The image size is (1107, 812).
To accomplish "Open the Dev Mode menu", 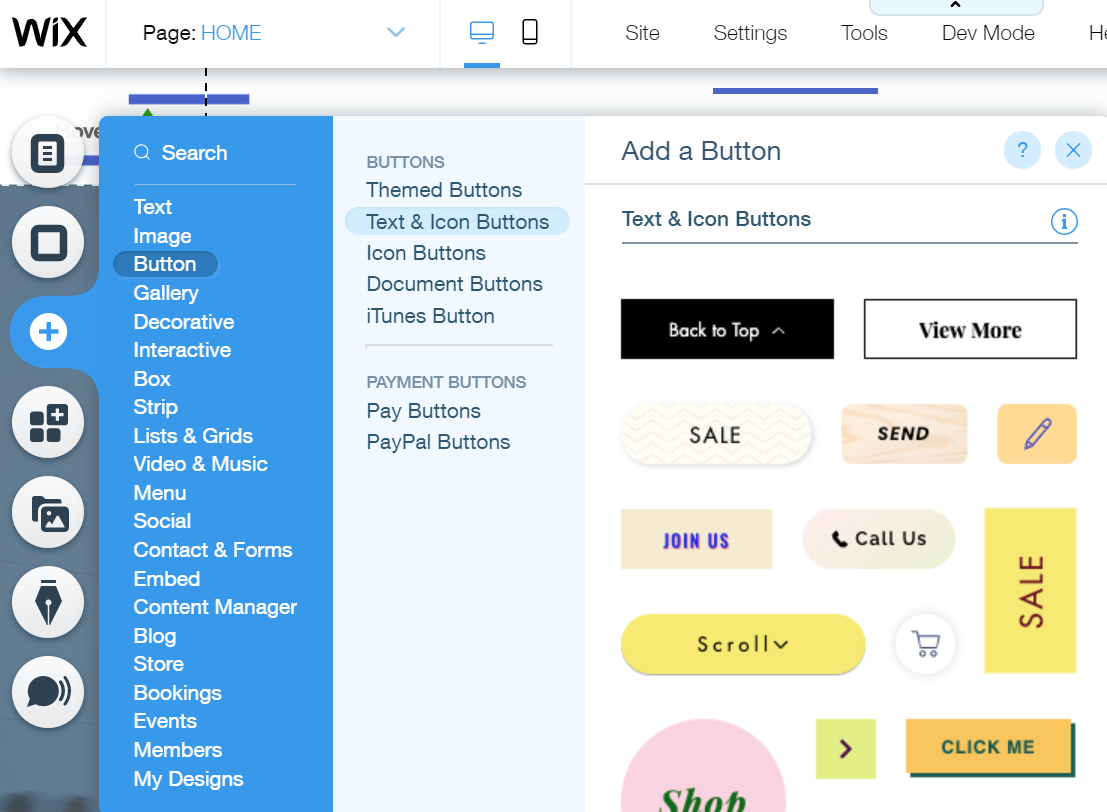I will [988, 32].
